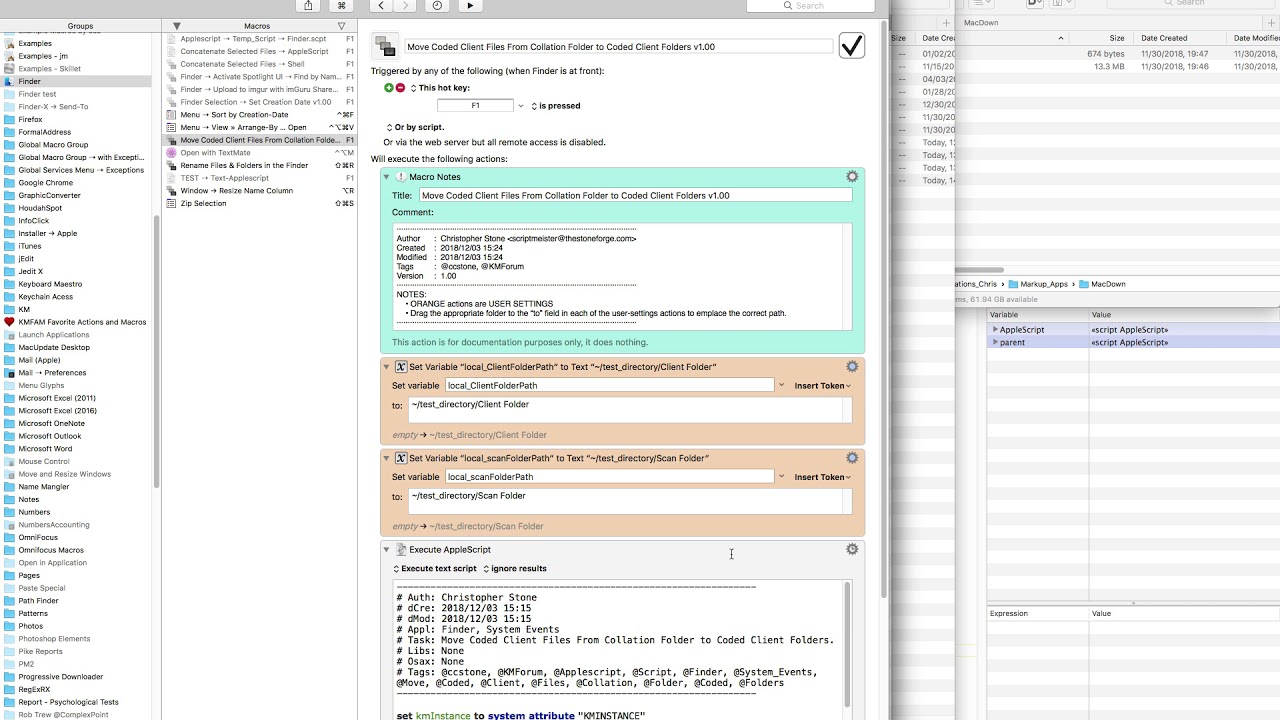The image size is (1280, 720).
Task: Open Insert Token menu for local_ClientFolderPath
Action: 823,385
